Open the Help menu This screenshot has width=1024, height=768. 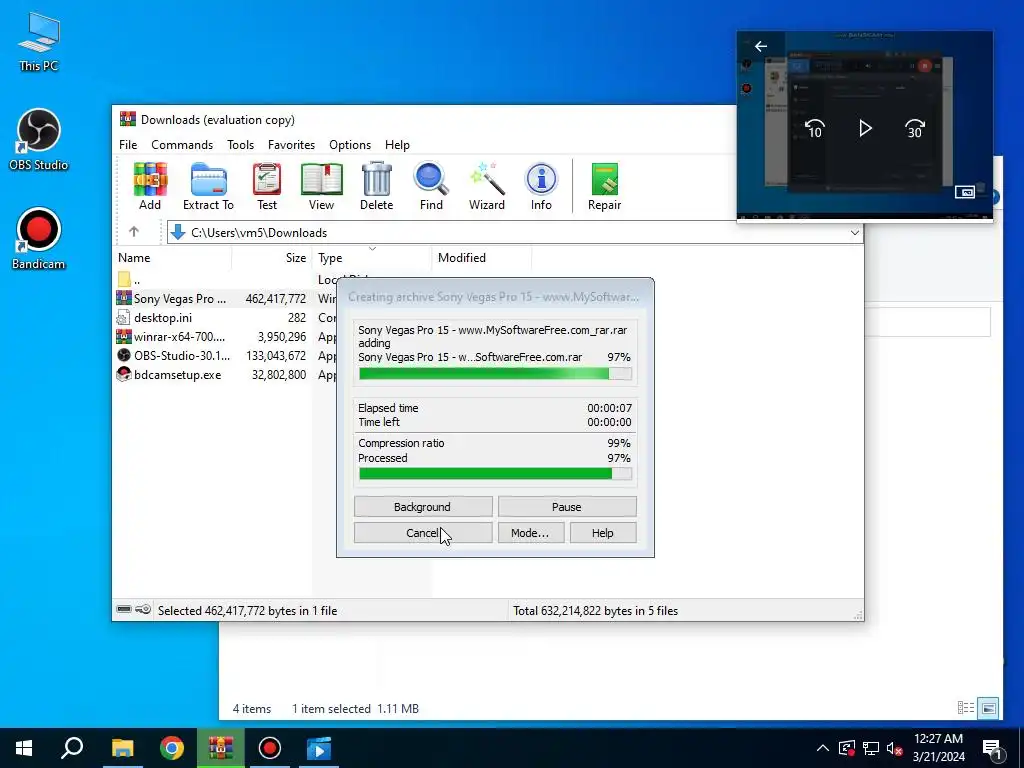pos(397,144)
